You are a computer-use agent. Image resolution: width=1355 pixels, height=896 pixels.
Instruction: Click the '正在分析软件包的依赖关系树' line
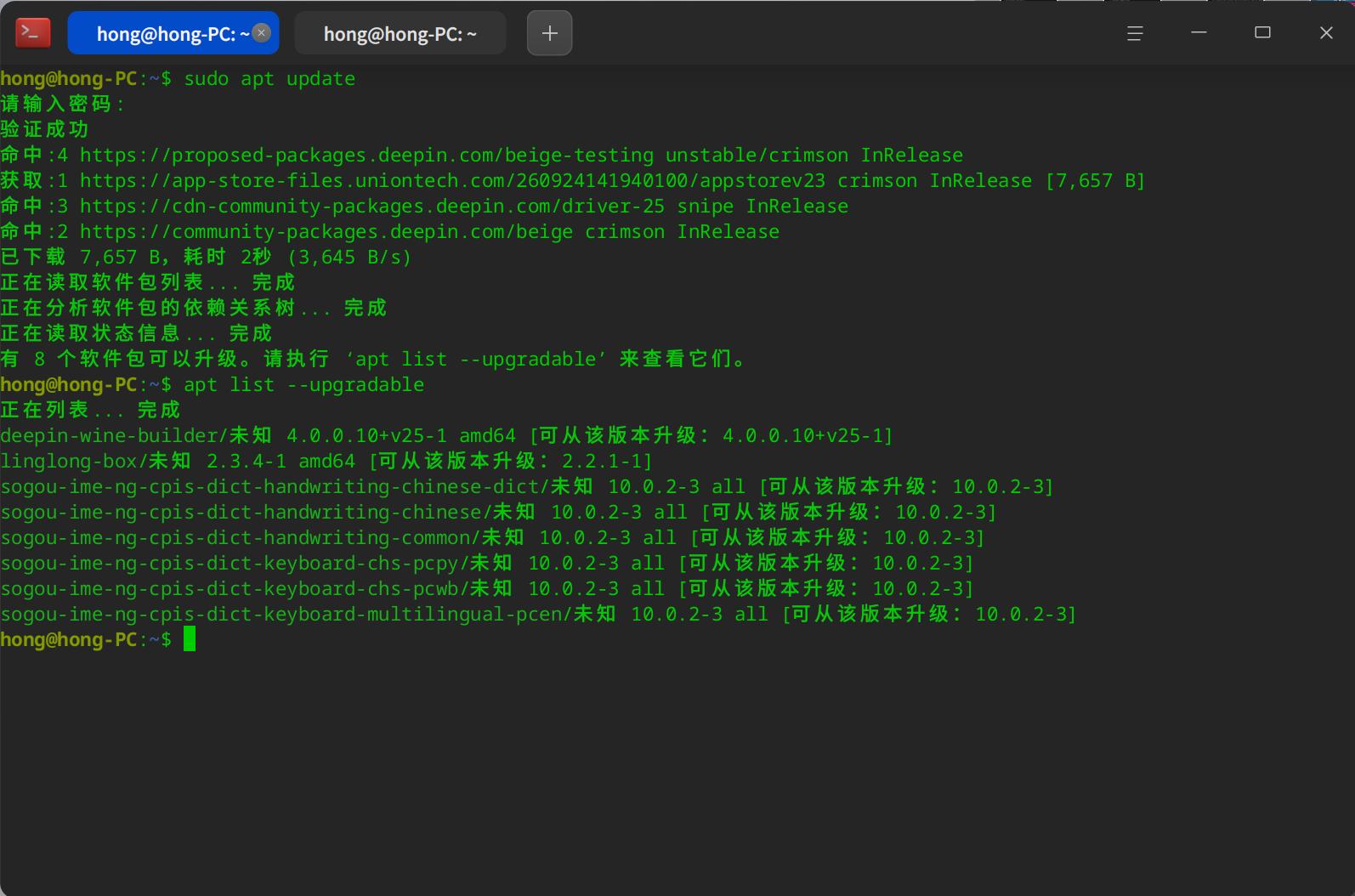pyautogui.click(x=194, y=309)
